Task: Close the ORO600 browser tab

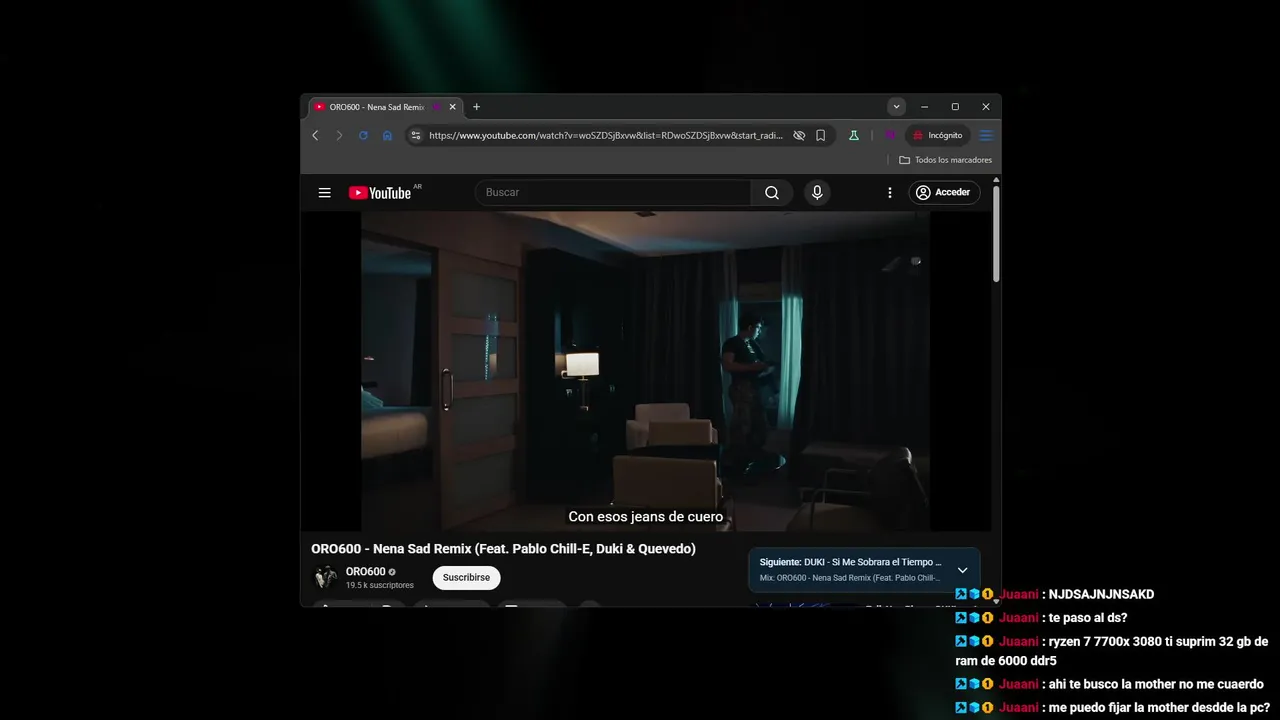Action: [x=453, y=107]
